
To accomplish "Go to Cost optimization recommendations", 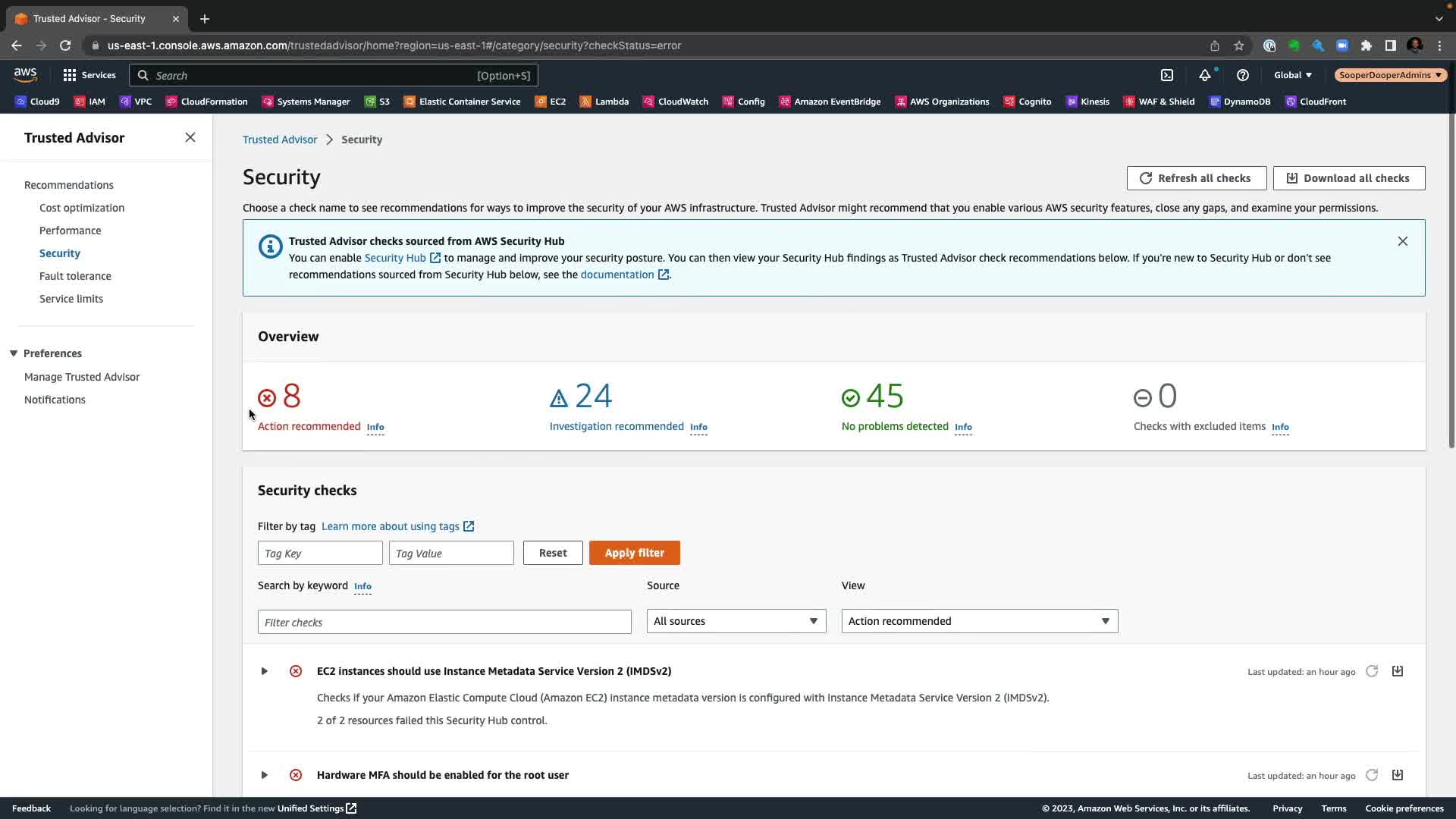I will pyautogui.click(x=82, y=208).
